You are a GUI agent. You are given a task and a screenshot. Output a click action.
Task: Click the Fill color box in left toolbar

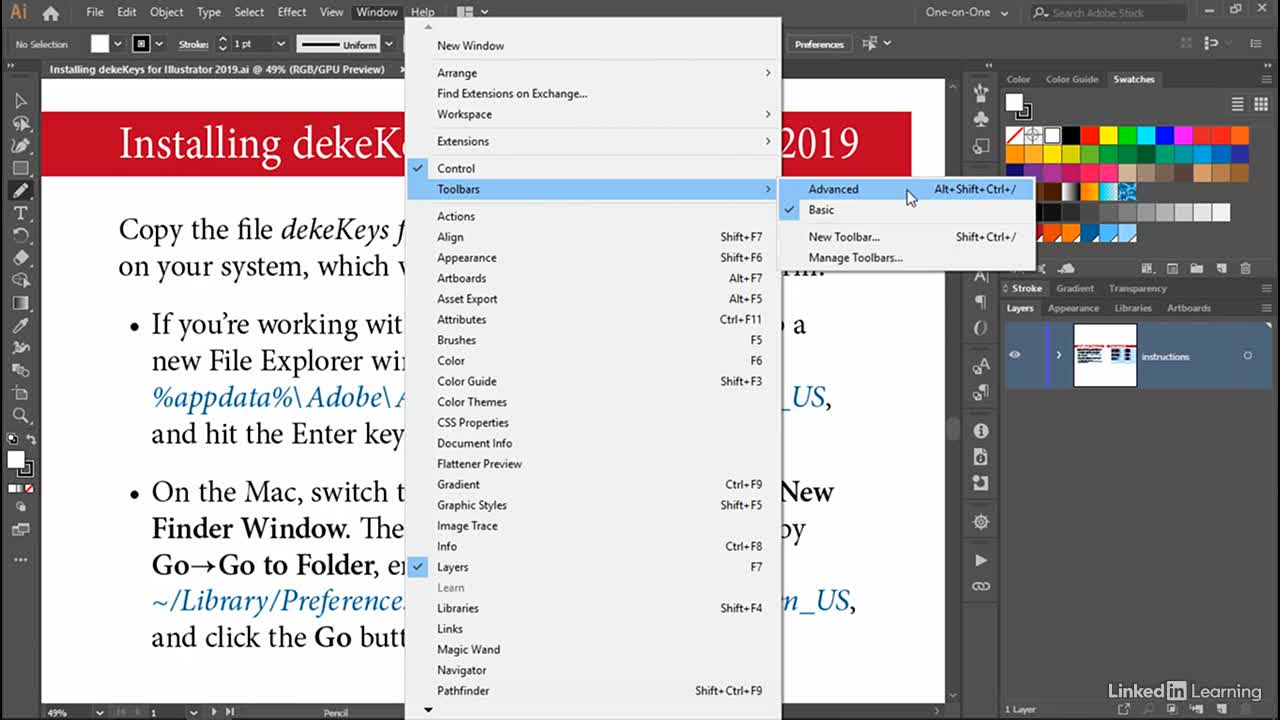(x=15, y=460)
